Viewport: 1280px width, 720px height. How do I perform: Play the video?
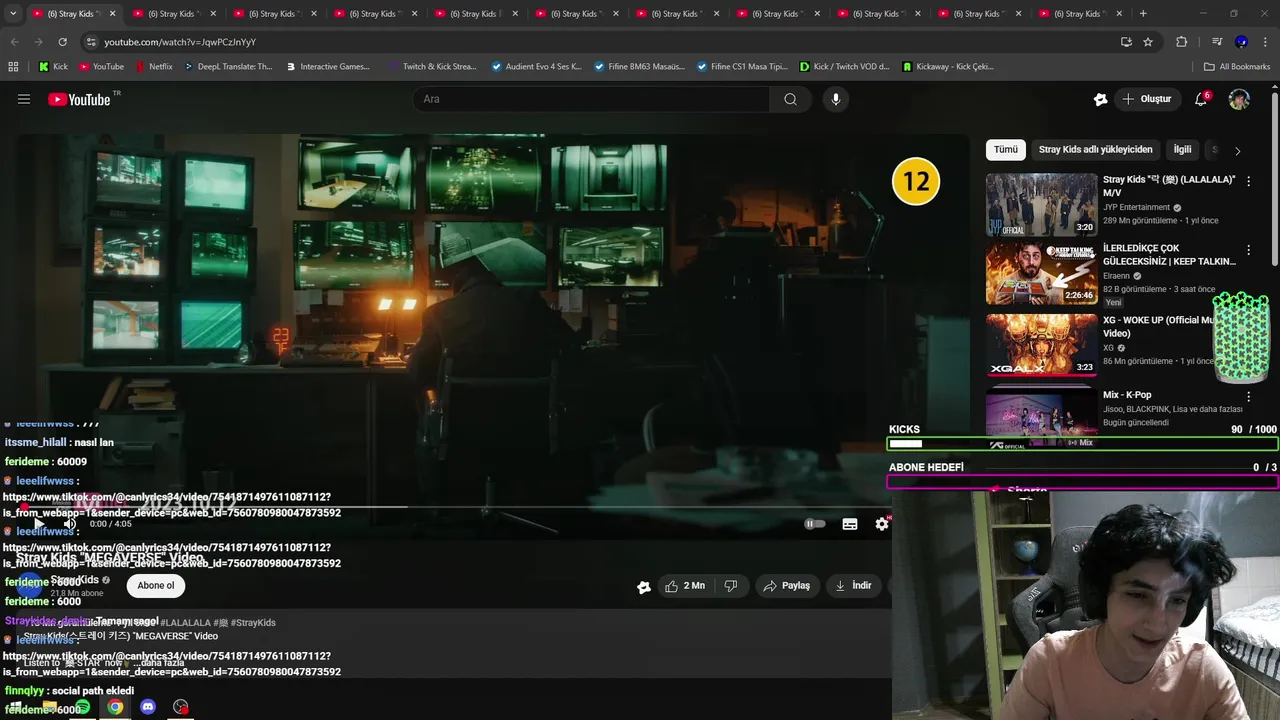tap(39, 524)
